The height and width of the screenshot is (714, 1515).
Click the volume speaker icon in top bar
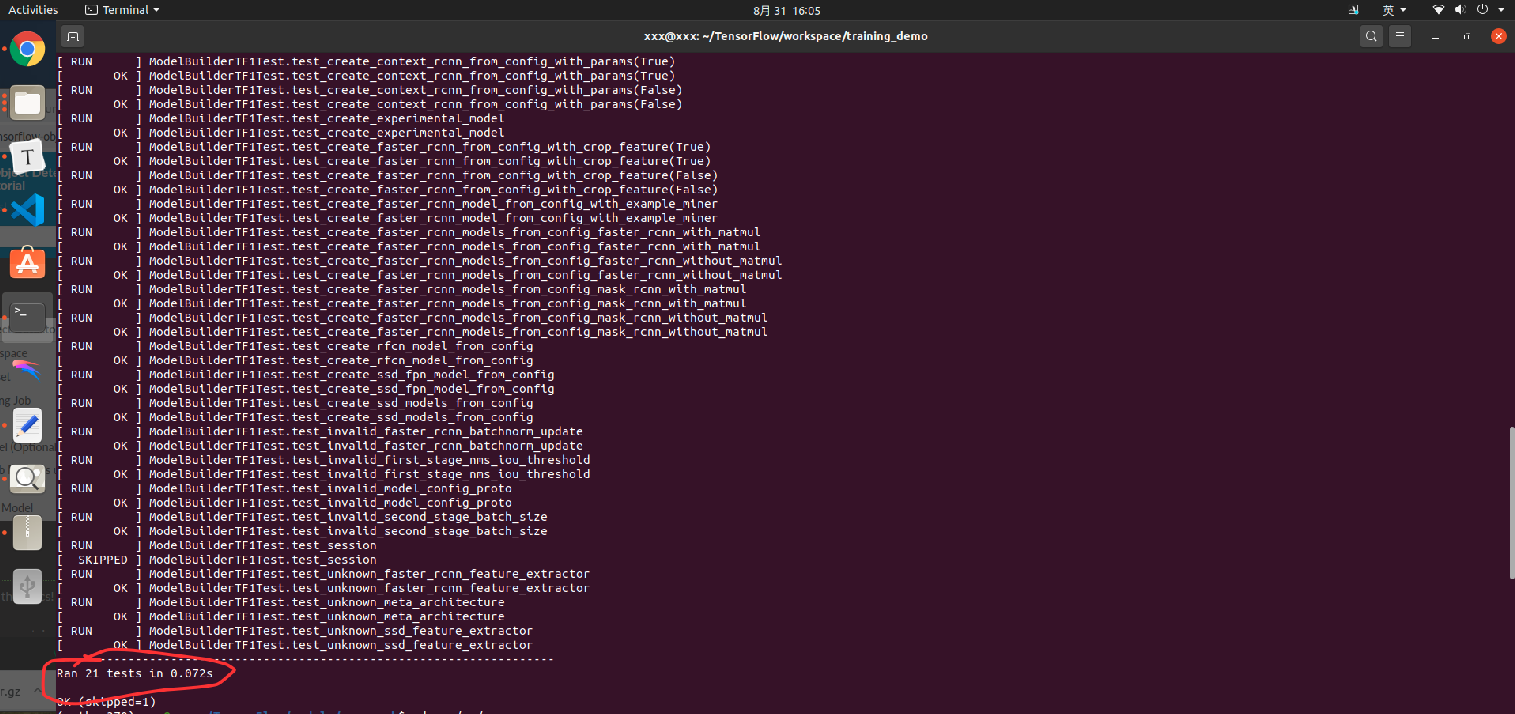1461,10
